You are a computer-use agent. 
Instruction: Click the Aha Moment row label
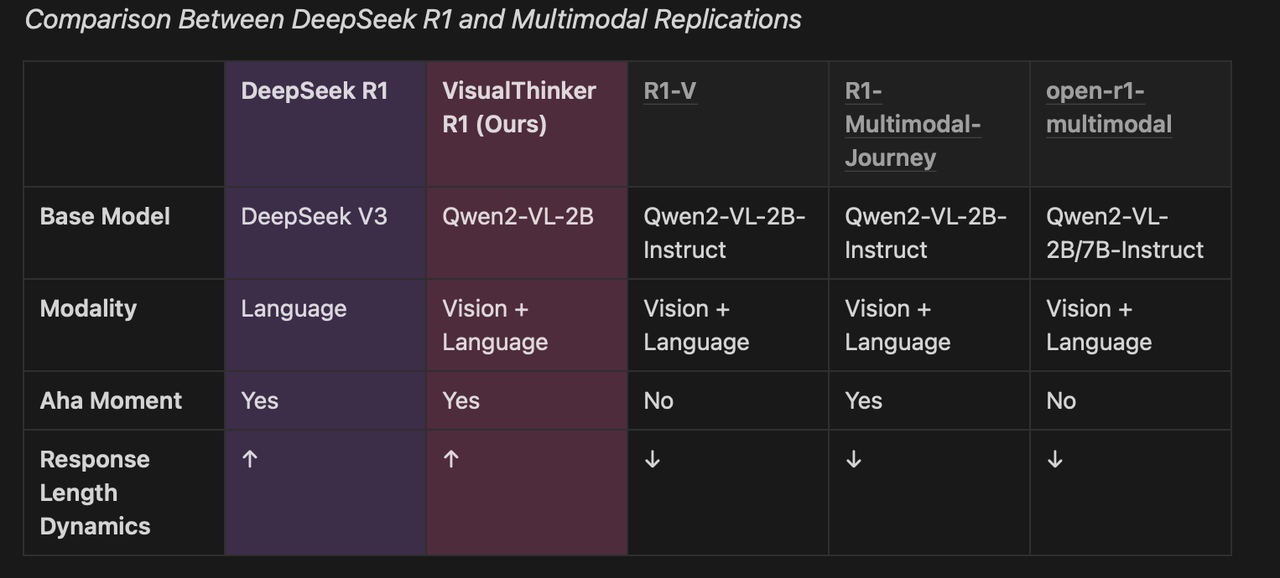[x=111, y=401]
